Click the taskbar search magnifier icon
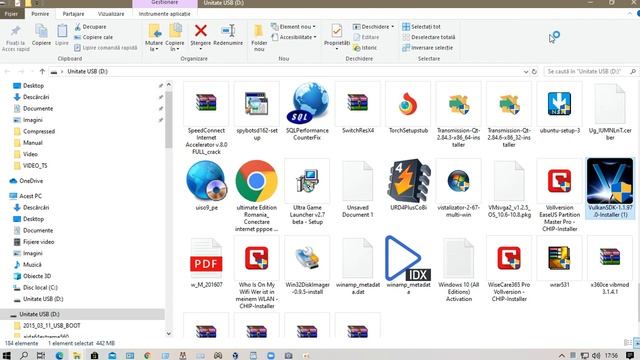Image resolution: width=640 pixels, height=360 pixels. 24,356
